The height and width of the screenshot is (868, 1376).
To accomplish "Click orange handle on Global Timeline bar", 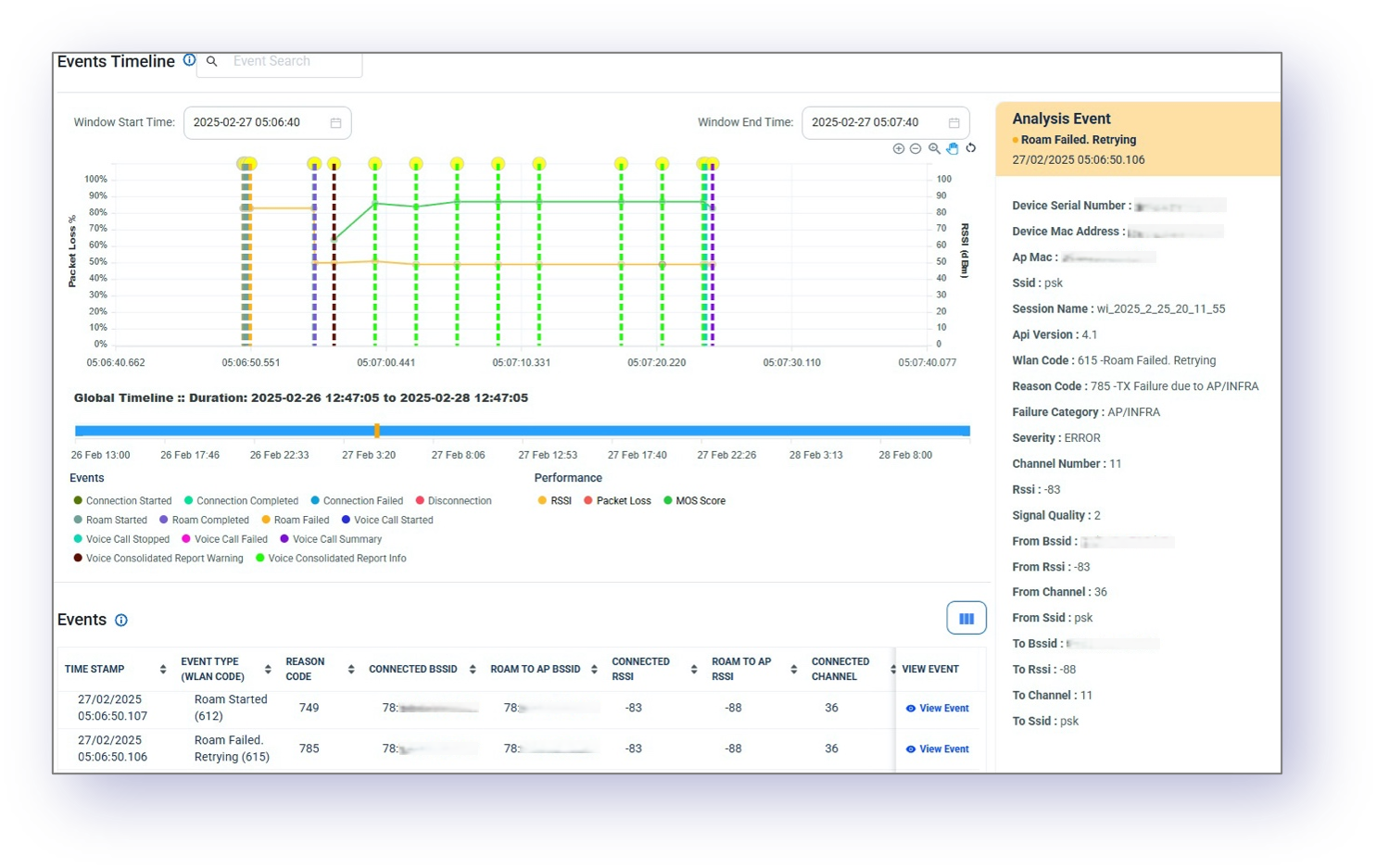I will coord(376,431).
